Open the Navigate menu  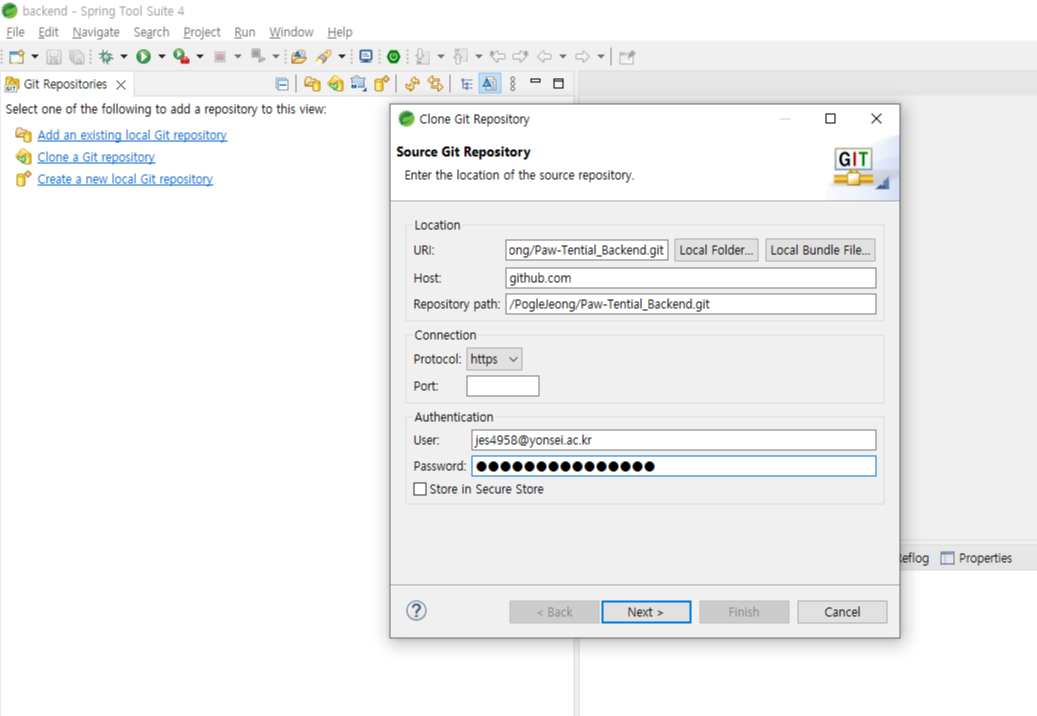click(x=96, y=32)
